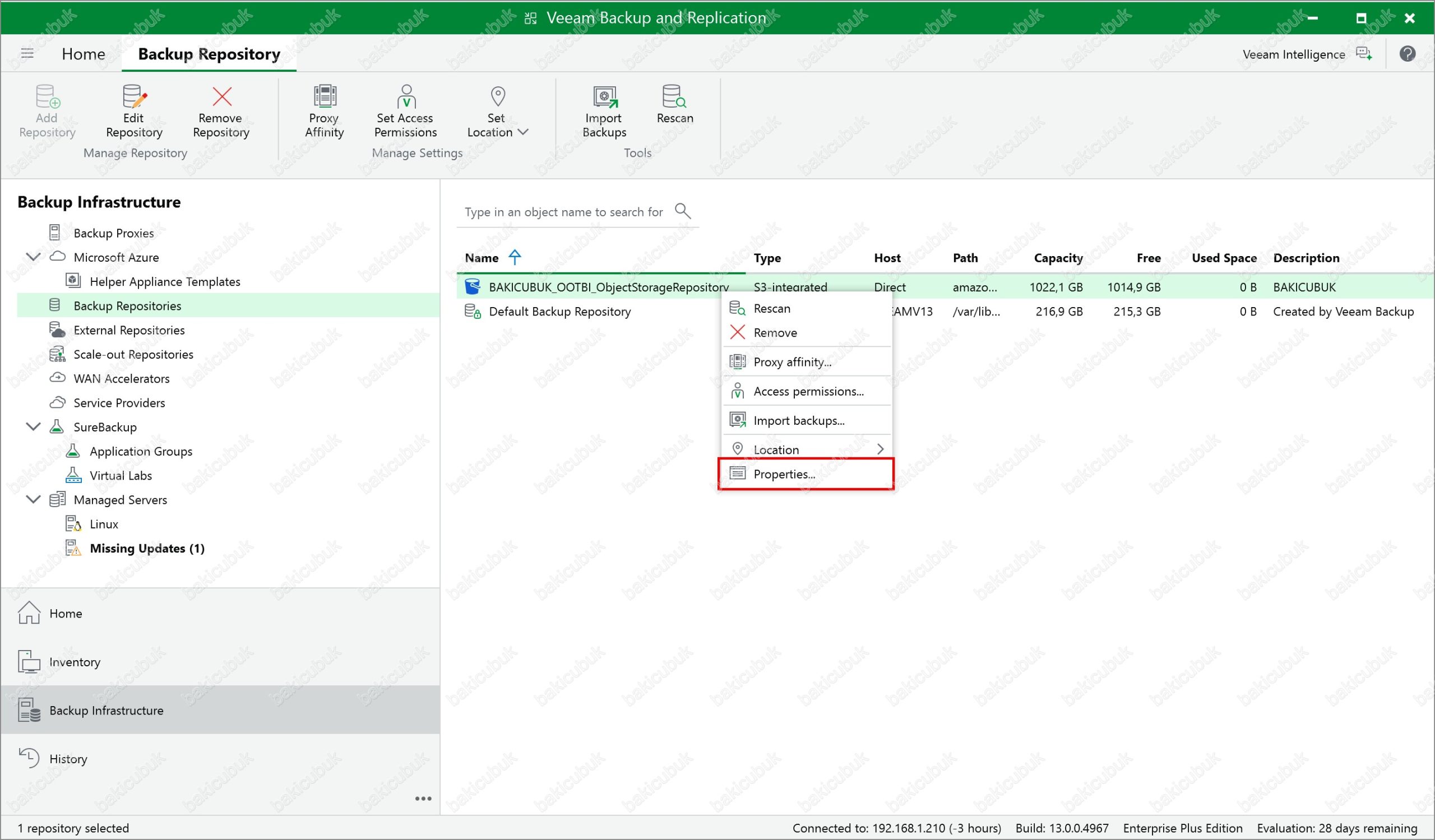Select Service Providers tree node
Image resolution: width=1435 pixels, height=840 pixels.
pos(119,402)
